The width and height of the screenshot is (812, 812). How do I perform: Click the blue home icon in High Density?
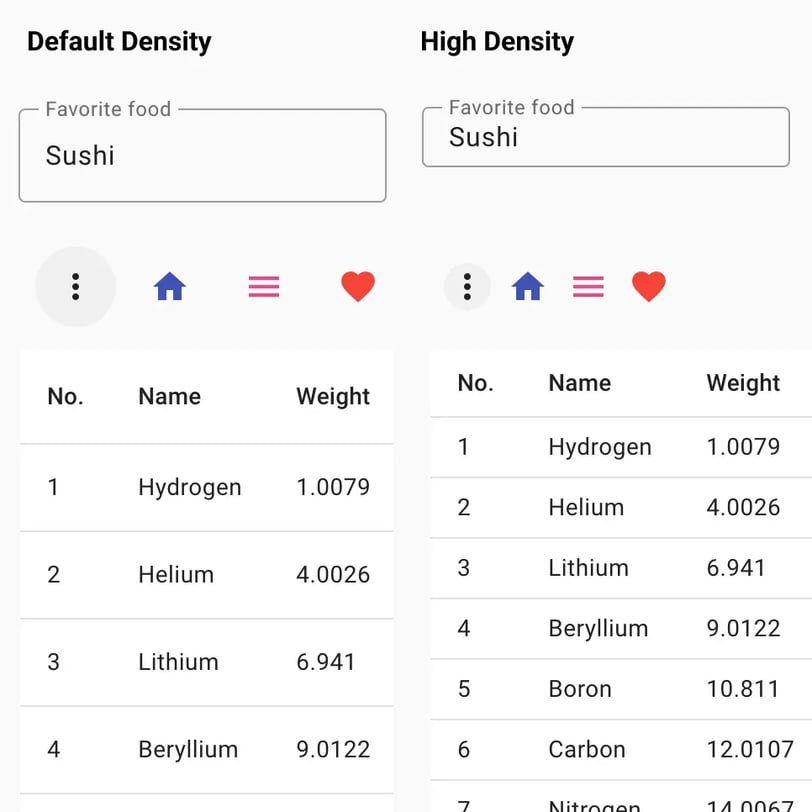528,286
